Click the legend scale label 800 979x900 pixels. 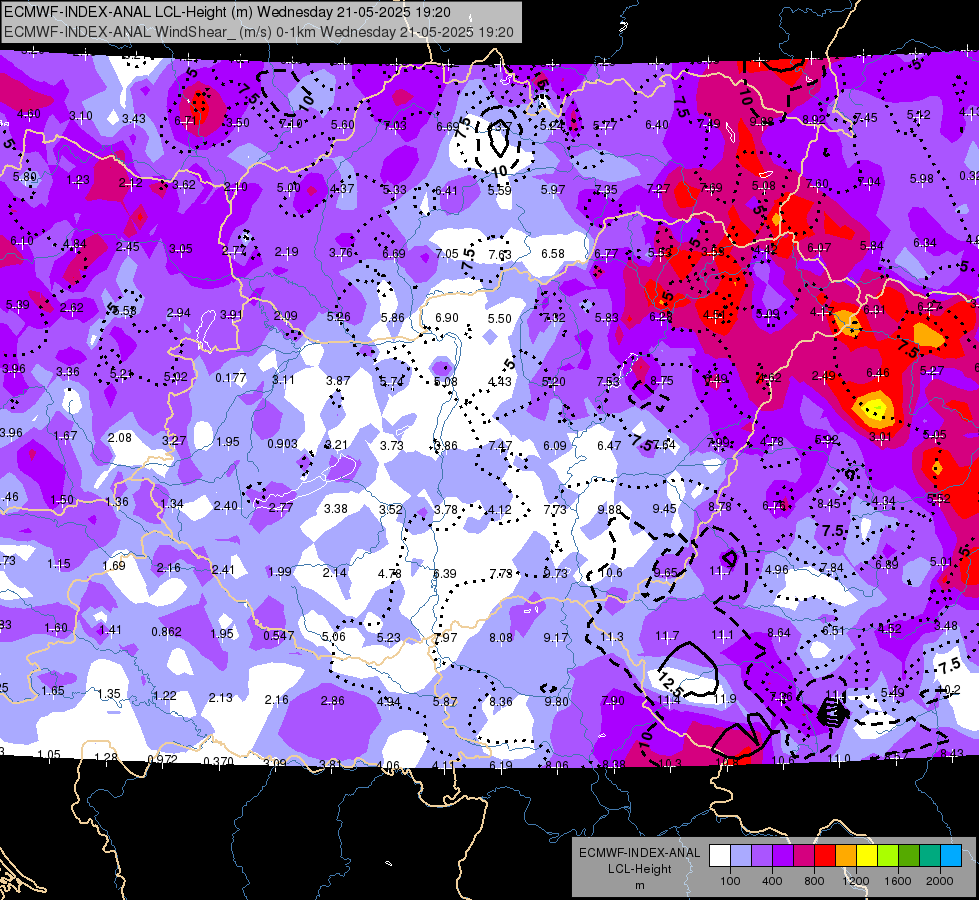coord(814,881)
